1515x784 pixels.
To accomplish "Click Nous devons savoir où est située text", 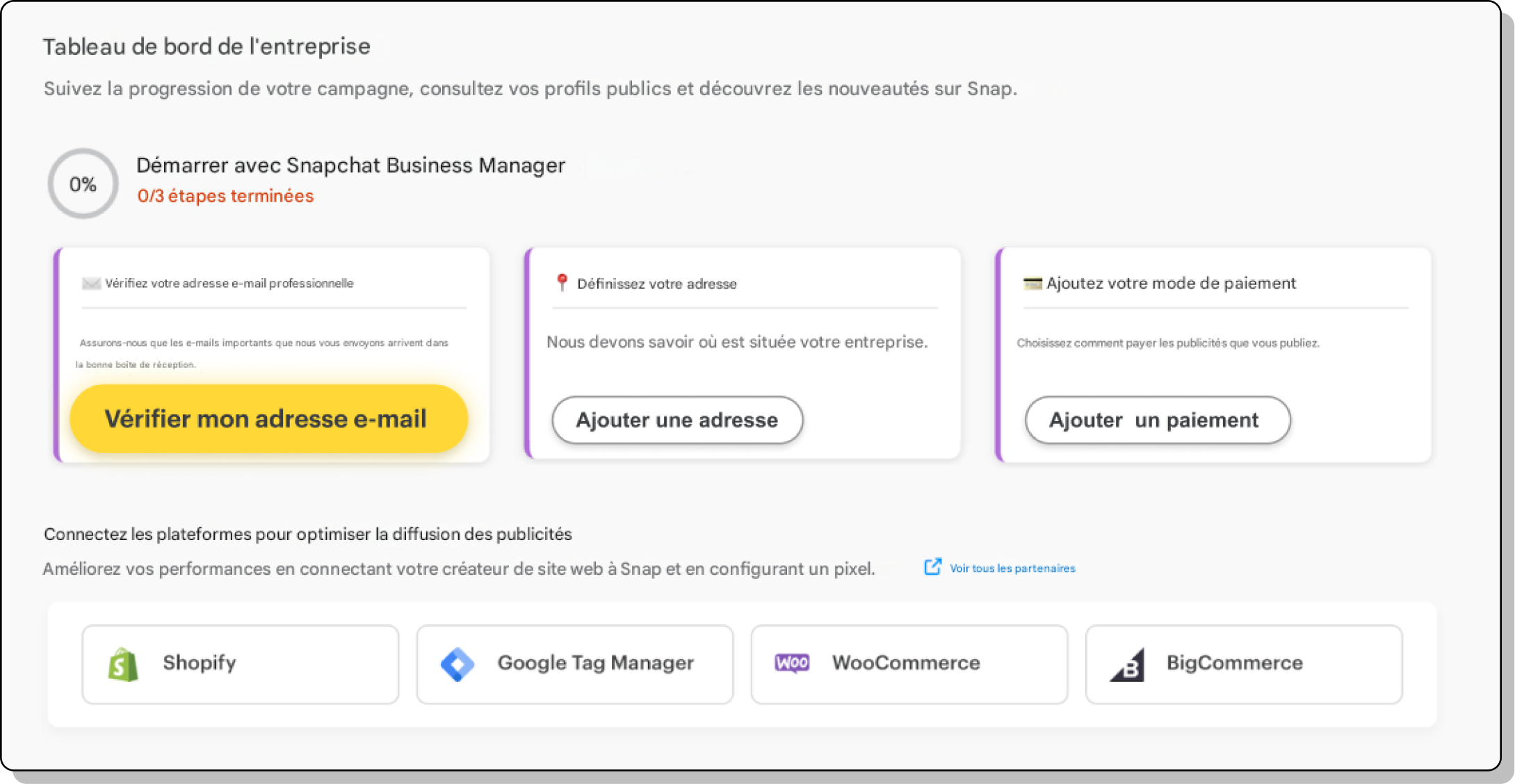I will click(x=737, y=342).
